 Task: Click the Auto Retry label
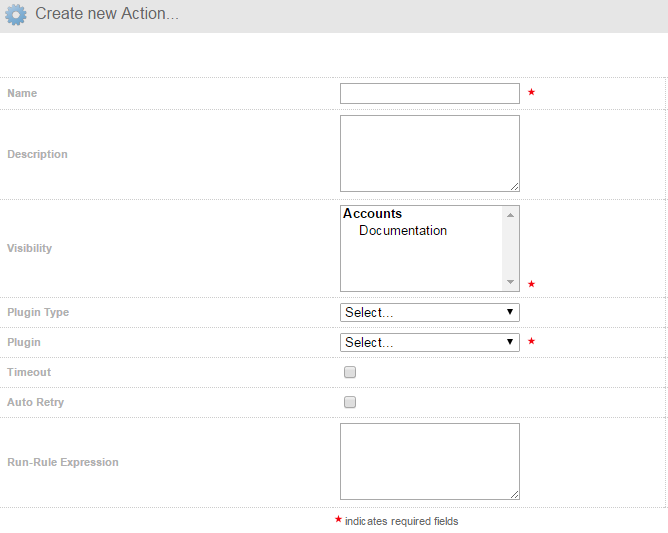35,402
